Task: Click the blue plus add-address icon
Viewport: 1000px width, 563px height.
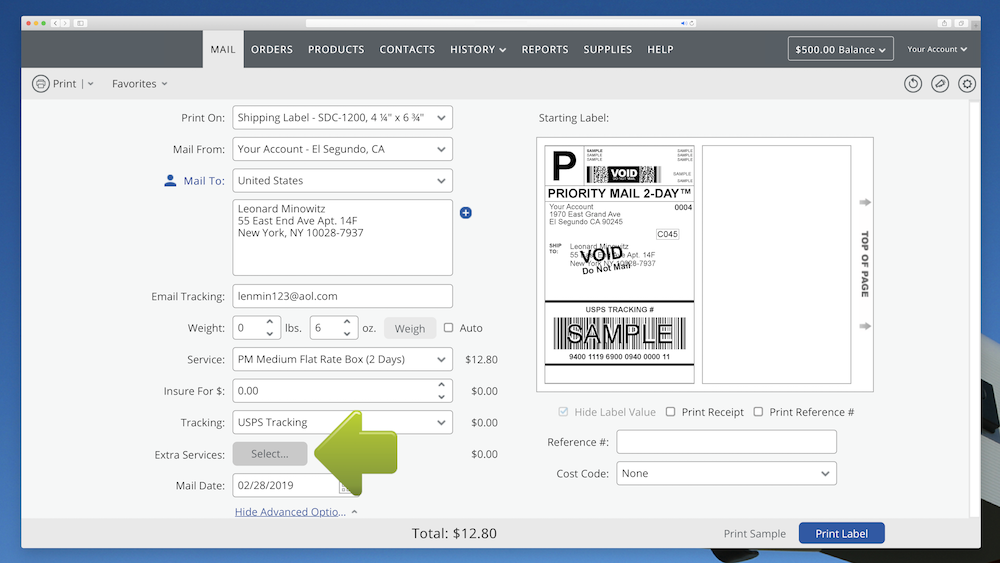Action: pyautogui.click(x=466, y=213)
